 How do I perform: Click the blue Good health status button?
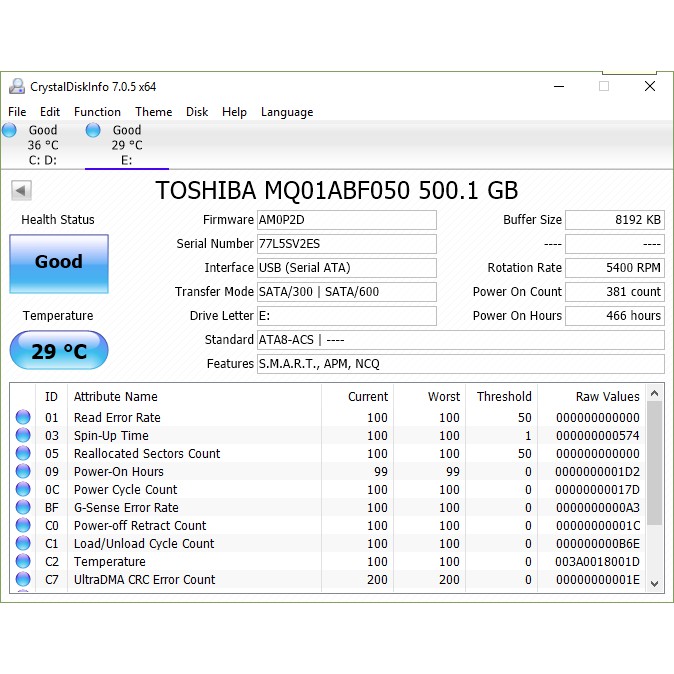coord(59,264)
